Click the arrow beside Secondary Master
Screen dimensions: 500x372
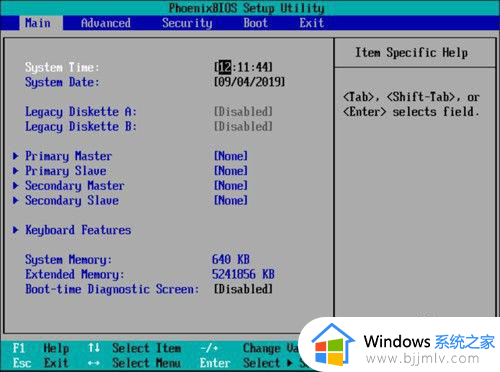15,186
